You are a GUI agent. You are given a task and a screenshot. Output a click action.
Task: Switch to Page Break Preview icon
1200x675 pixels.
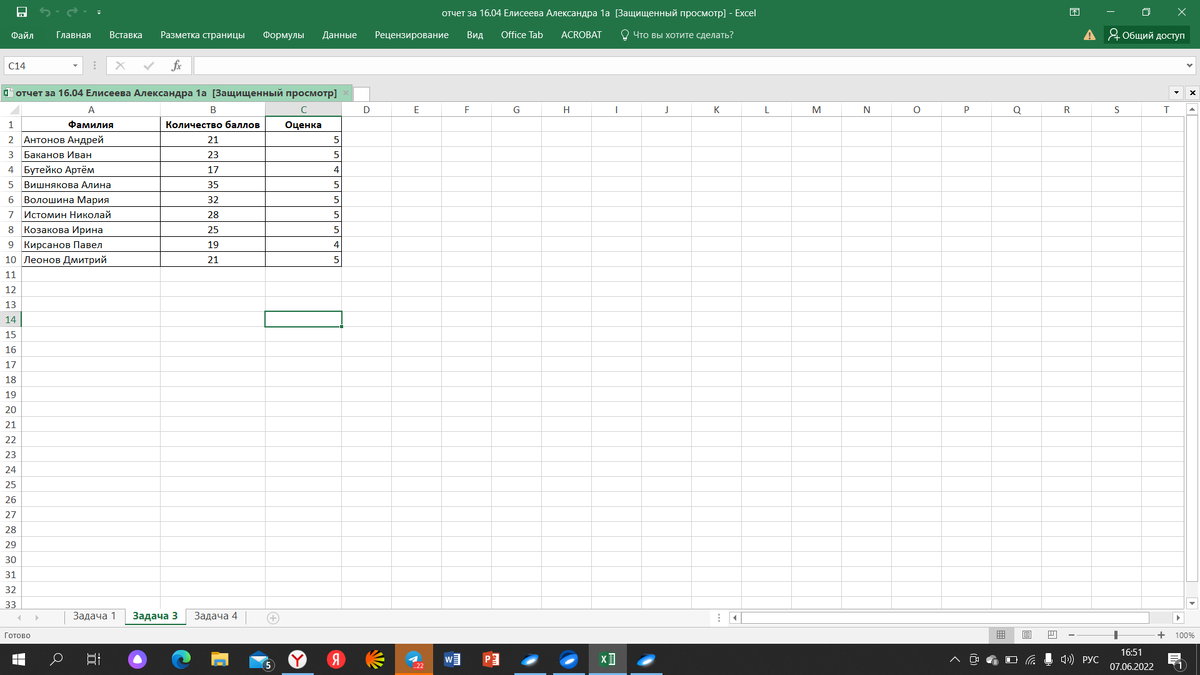pyautogui.click(x=1052, y=635)
